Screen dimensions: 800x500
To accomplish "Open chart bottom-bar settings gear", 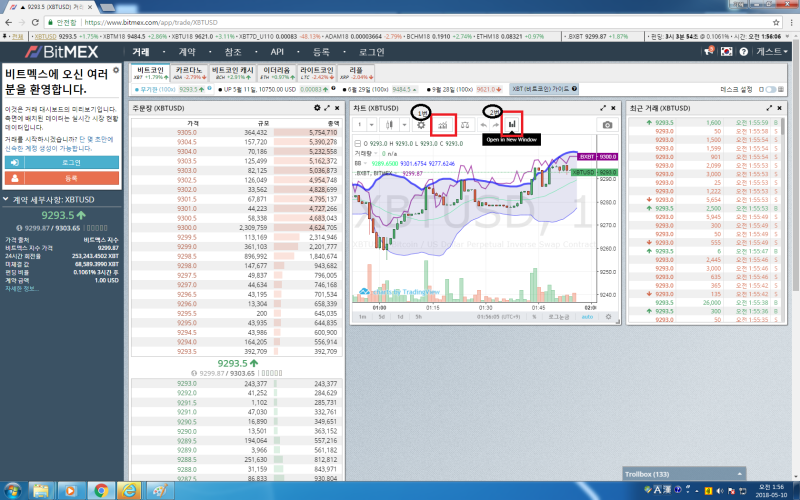I will (x=608, y=317).
